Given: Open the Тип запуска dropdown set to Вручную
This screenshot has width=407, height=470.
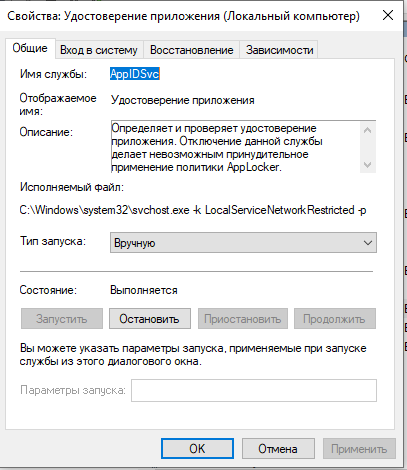Looking at the screenshot, I should 243,243.
